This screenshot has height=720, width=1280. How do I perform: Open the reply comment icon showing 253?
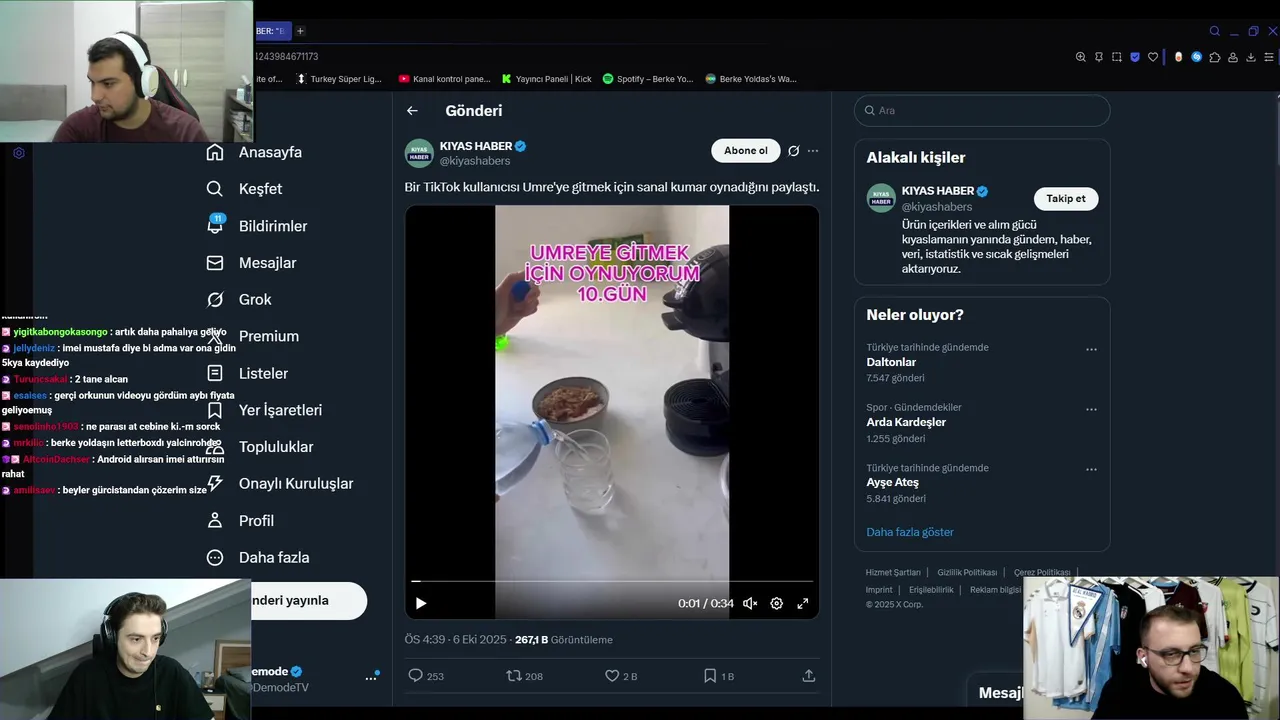click(416, 676)
